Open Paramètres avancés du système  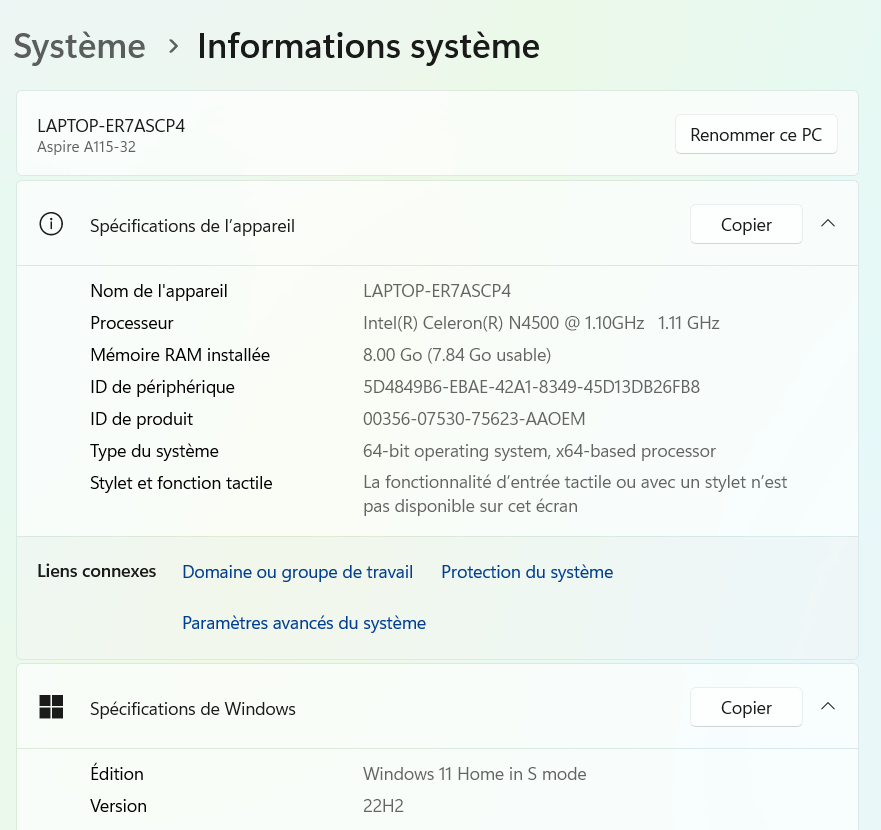tap(304, 623)
